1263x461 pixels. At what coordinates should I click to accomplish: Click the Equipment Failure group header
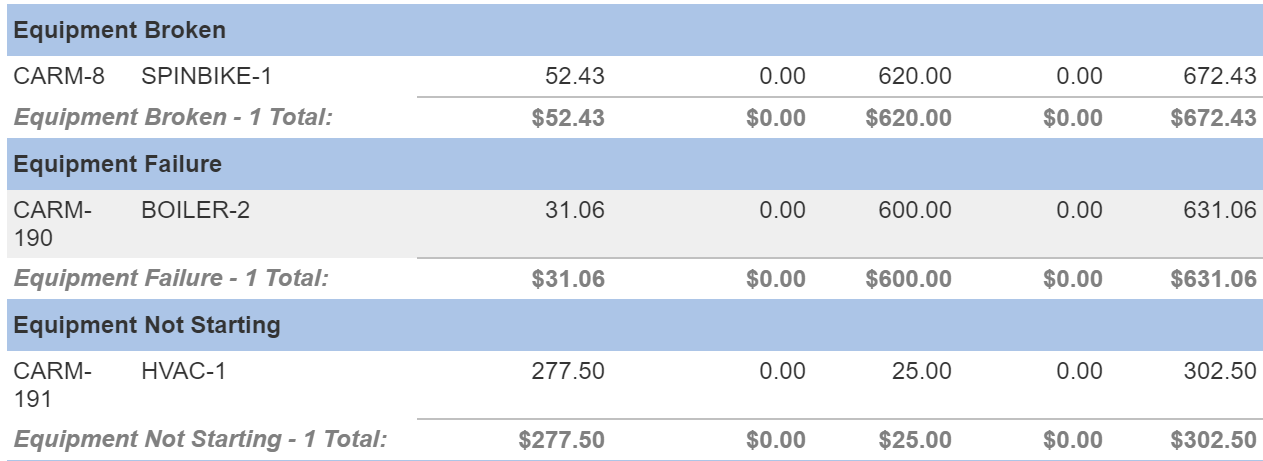[634, 164]
